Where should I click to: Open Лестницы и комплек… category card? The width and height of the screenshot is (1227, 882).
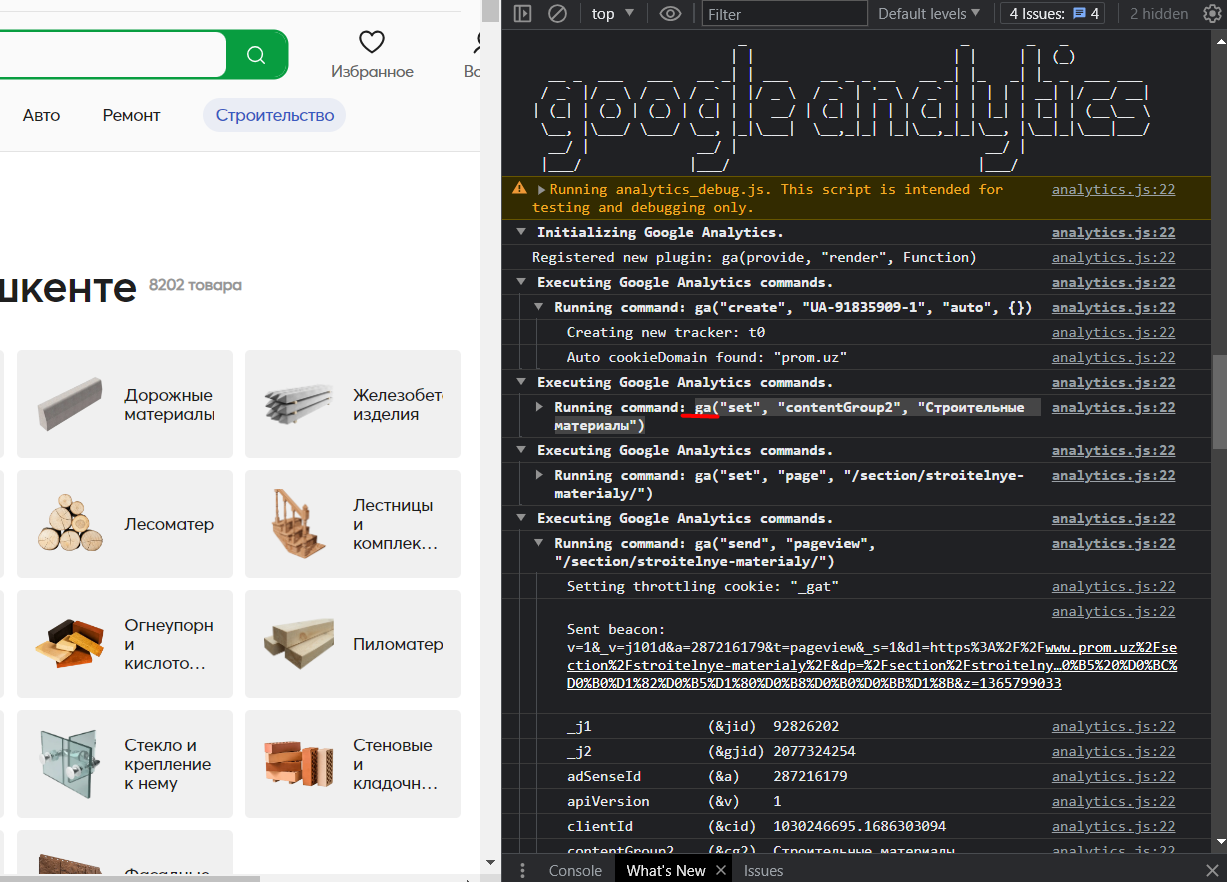click(353, 524)
